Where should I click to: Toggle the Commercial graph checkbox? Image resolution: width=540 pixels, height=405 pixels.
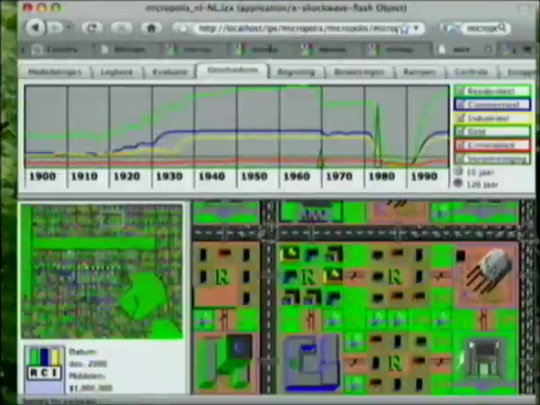click(x=460, y=105)
